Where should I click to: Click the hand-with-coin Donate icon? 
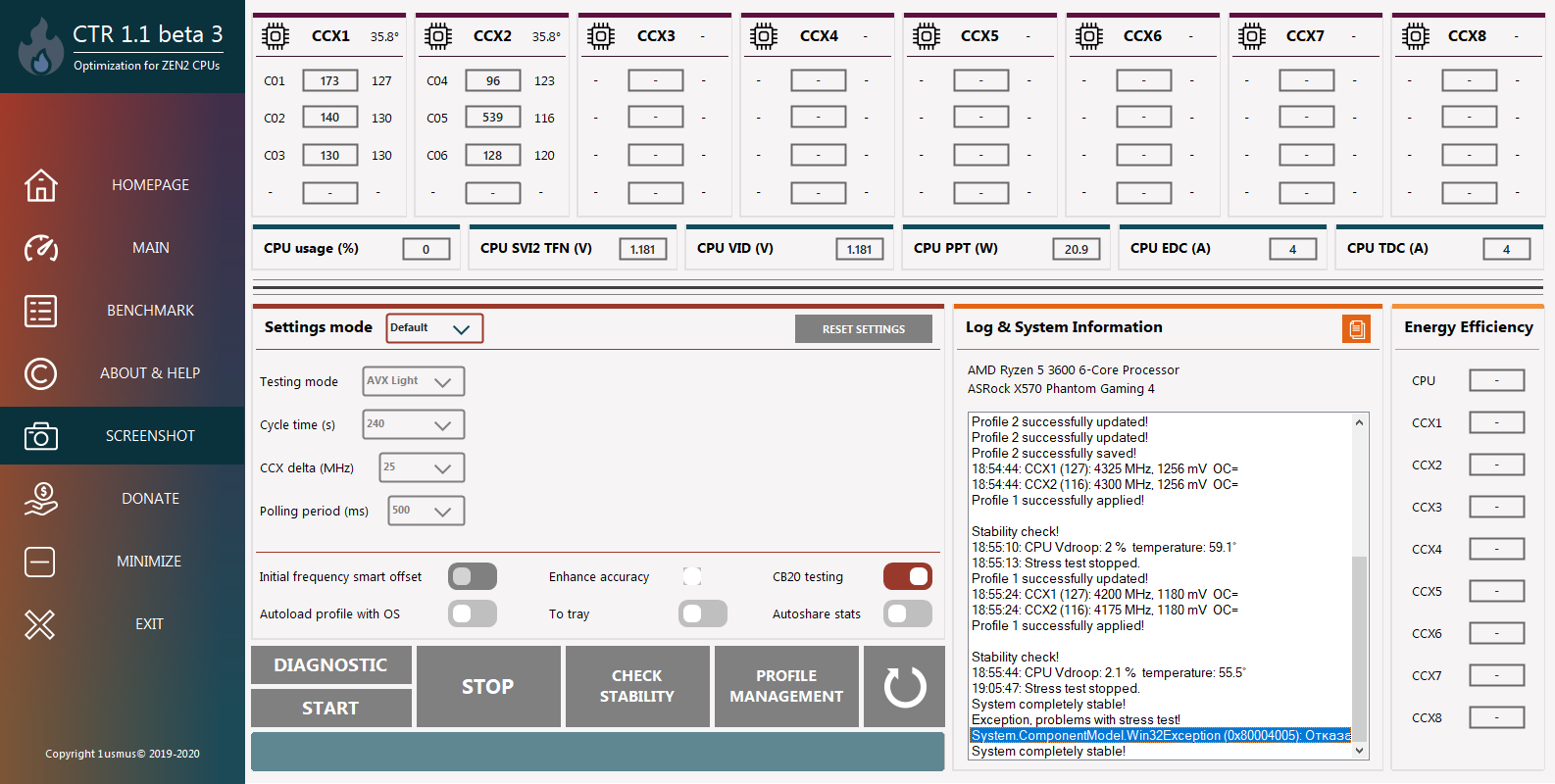point(40,499)
